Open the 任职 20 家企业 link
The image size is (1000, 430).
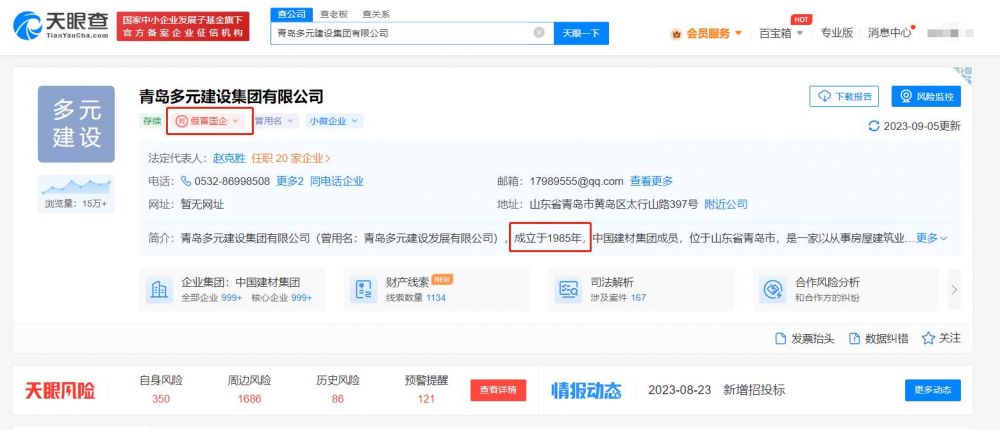point(291,158)
